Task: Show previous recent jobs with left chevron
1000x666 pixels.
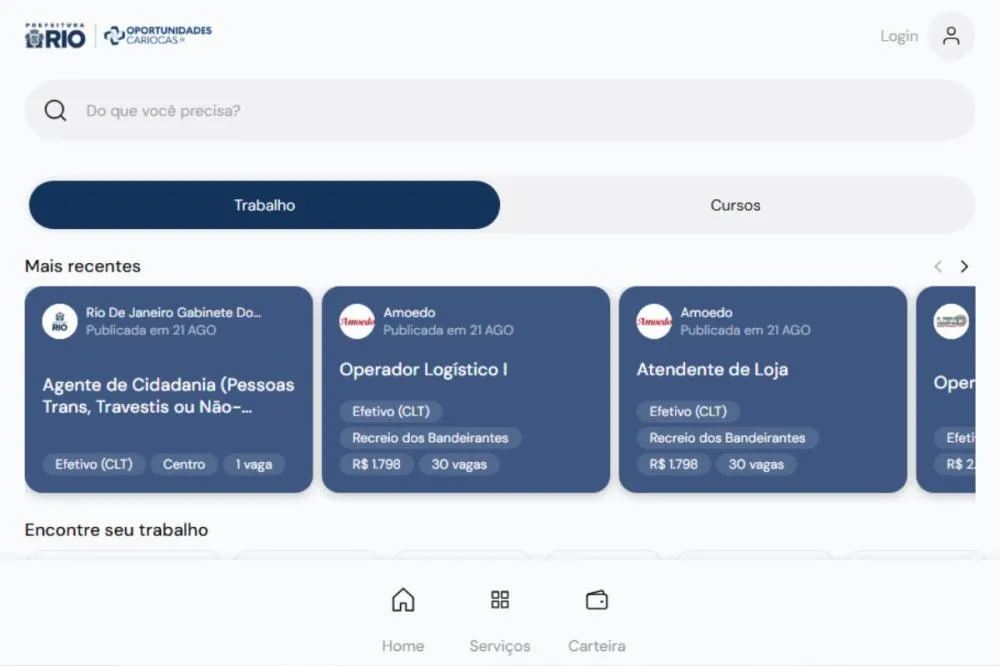Action: coord(938,266)
